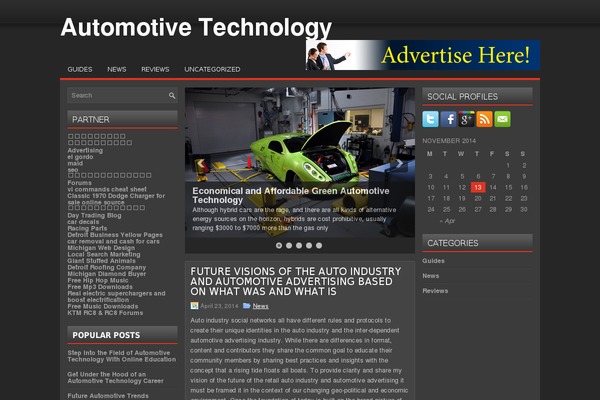Open the Google Plus social profile icon

coord(466,119)
